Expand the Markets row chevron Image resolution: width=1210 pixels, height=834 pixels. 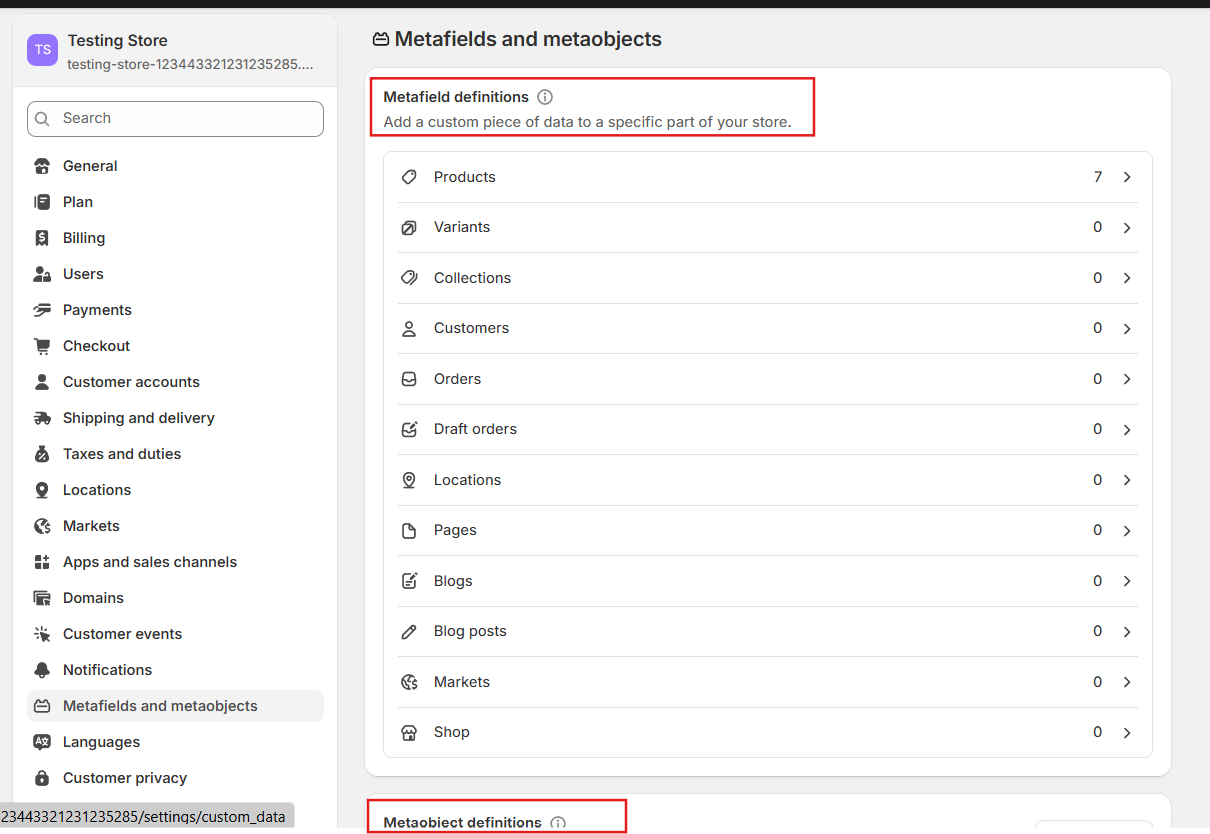click(x=1127, y=682)
